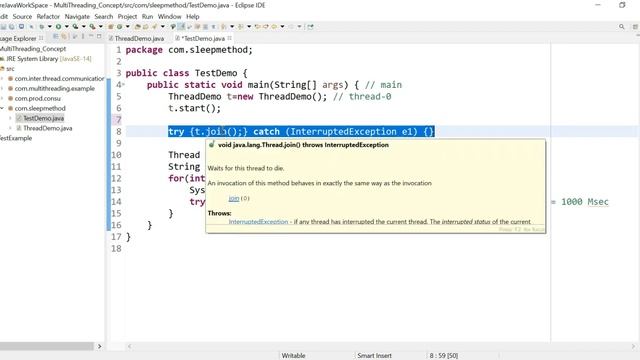The width and height of the screenshot is (640, 360).
Task: Click the Next Annotation toolbar icon
Action: click(x=224, y=27)
